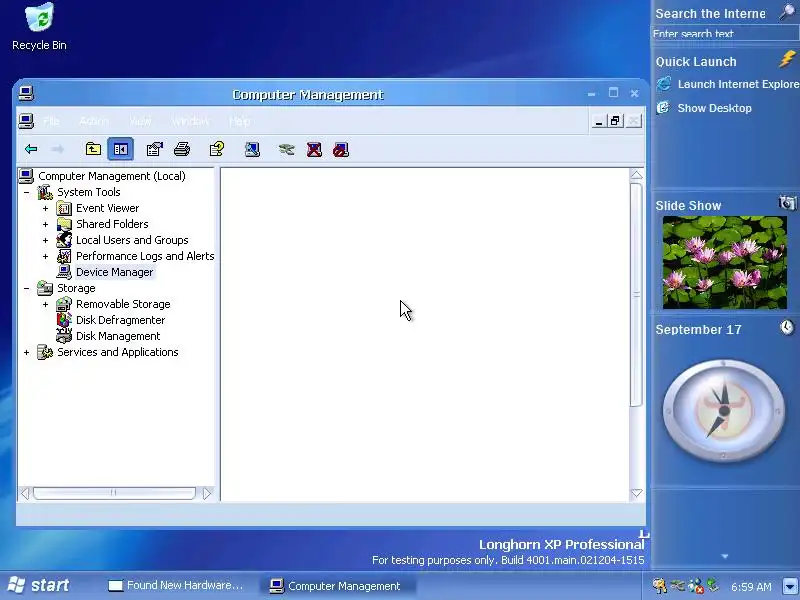This screenshot has height=600, width=800.
Task: Collapse the Storage node
Action: 27,288
